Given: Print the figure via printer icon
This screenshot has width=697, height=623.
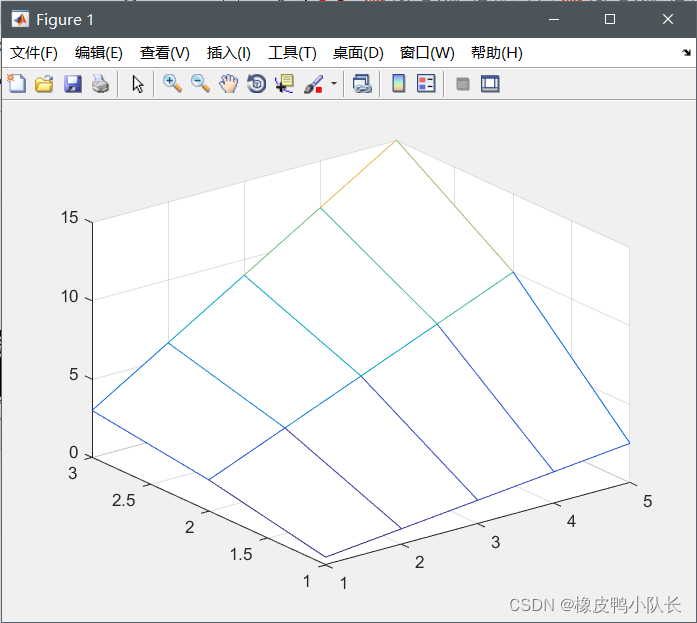Looking at the screenshot, I should coord(100,84).
